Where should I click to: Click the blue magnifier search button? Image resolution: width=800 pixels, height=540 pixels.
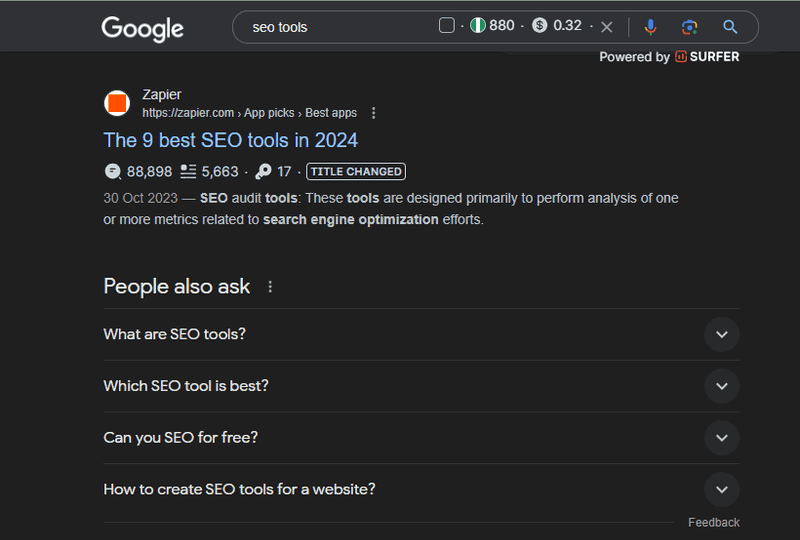pyautogui.click(x=730, y=27)
